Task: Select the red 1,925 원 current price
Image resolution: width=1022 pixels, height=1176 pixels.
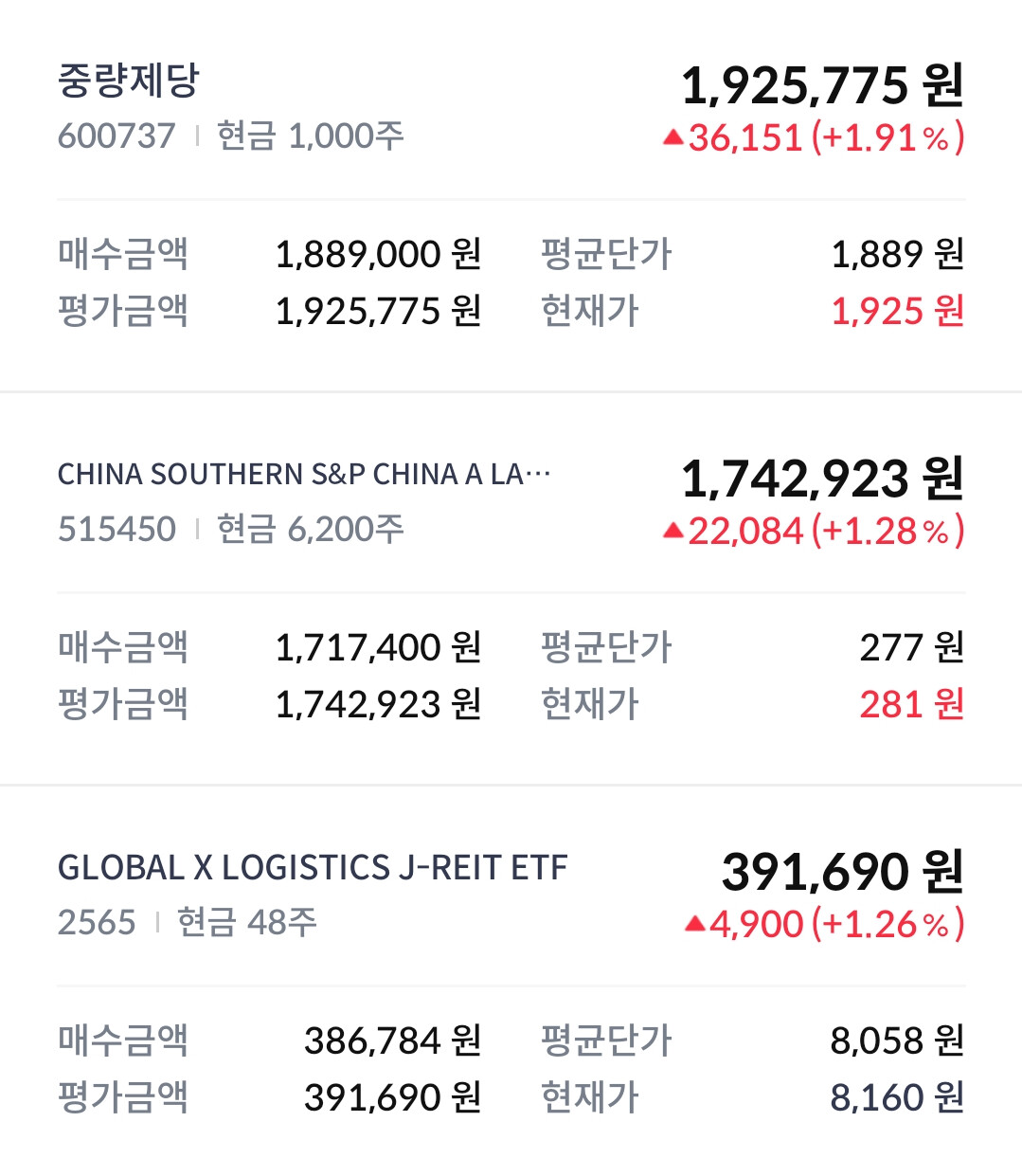Action: pyautogui.click(x=897, y=311)
